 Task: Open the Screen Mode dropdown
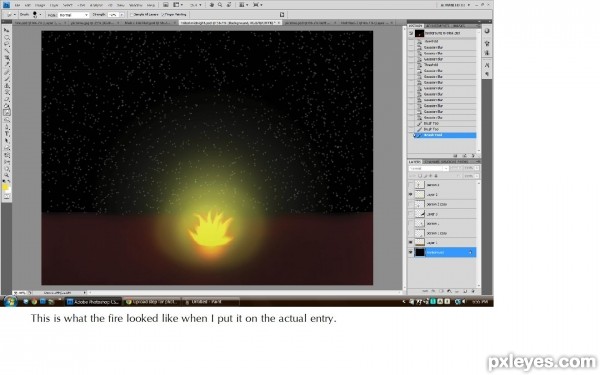coord(257,5)
